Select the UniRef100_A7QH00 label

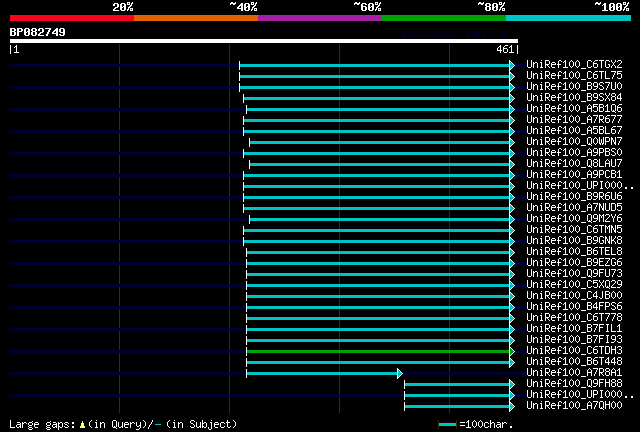pyautogui.click(x=574, y=406)
